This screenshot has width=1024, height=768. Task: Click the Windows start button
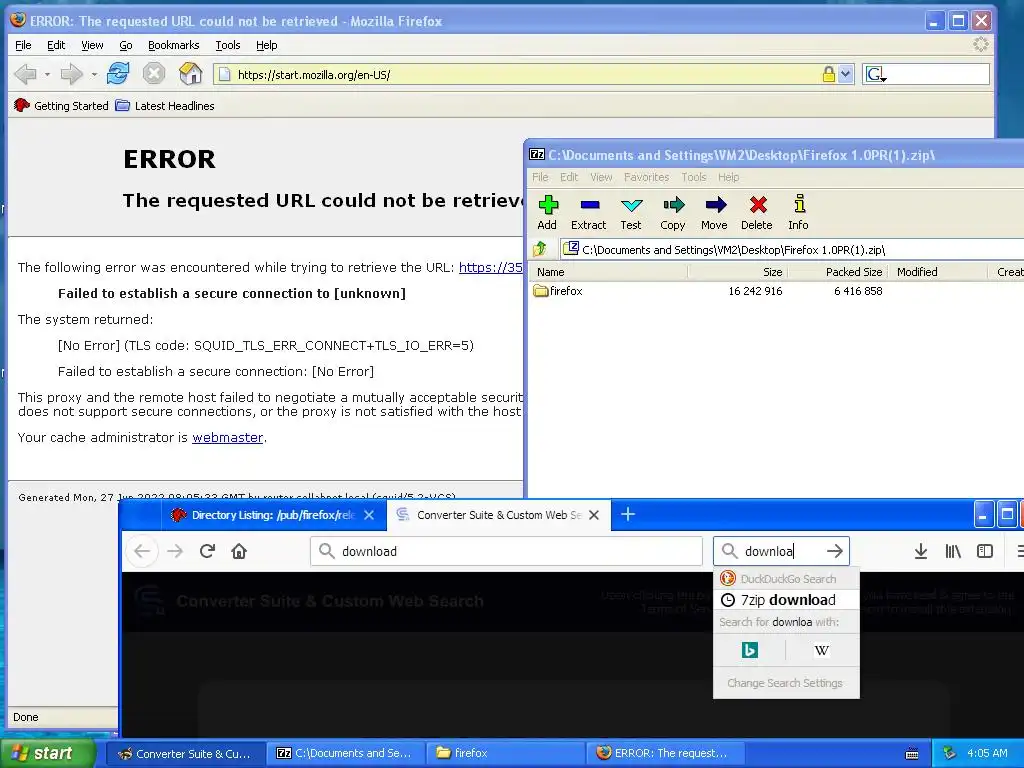pyautogui.click(x=47, y=753)
